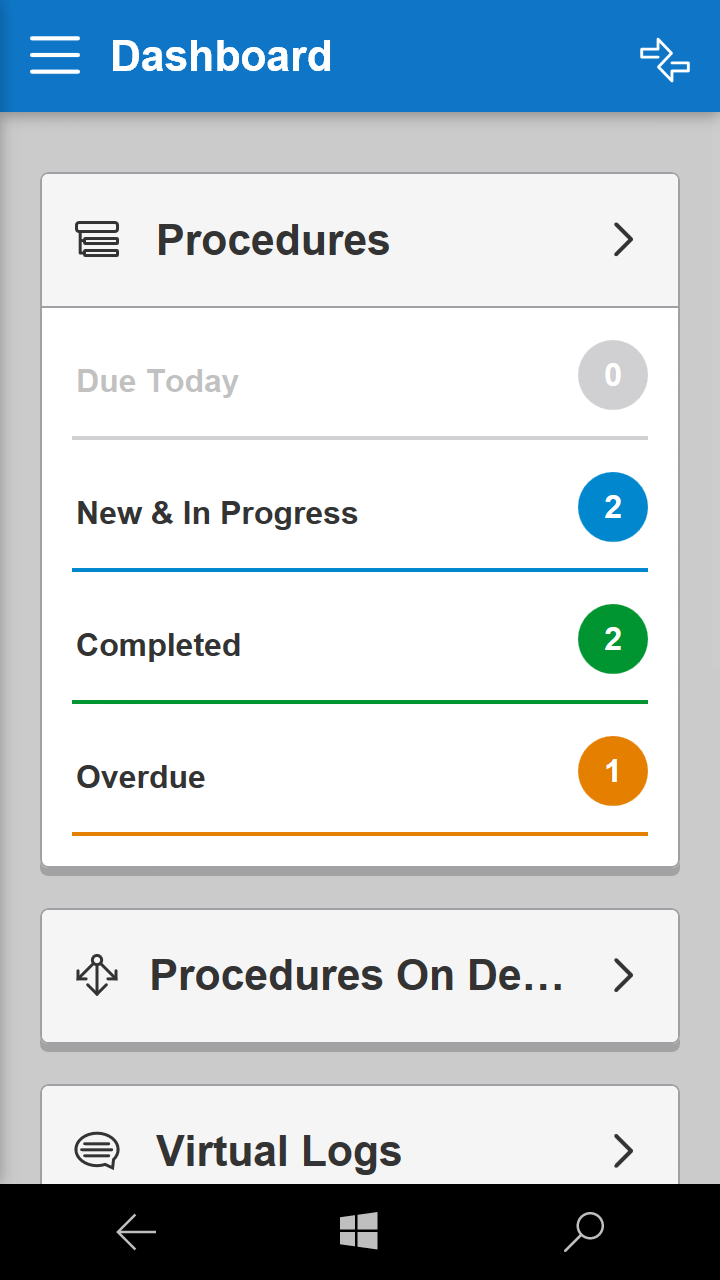
Task: Click the Procedures list icon
Action: [98, 240]
